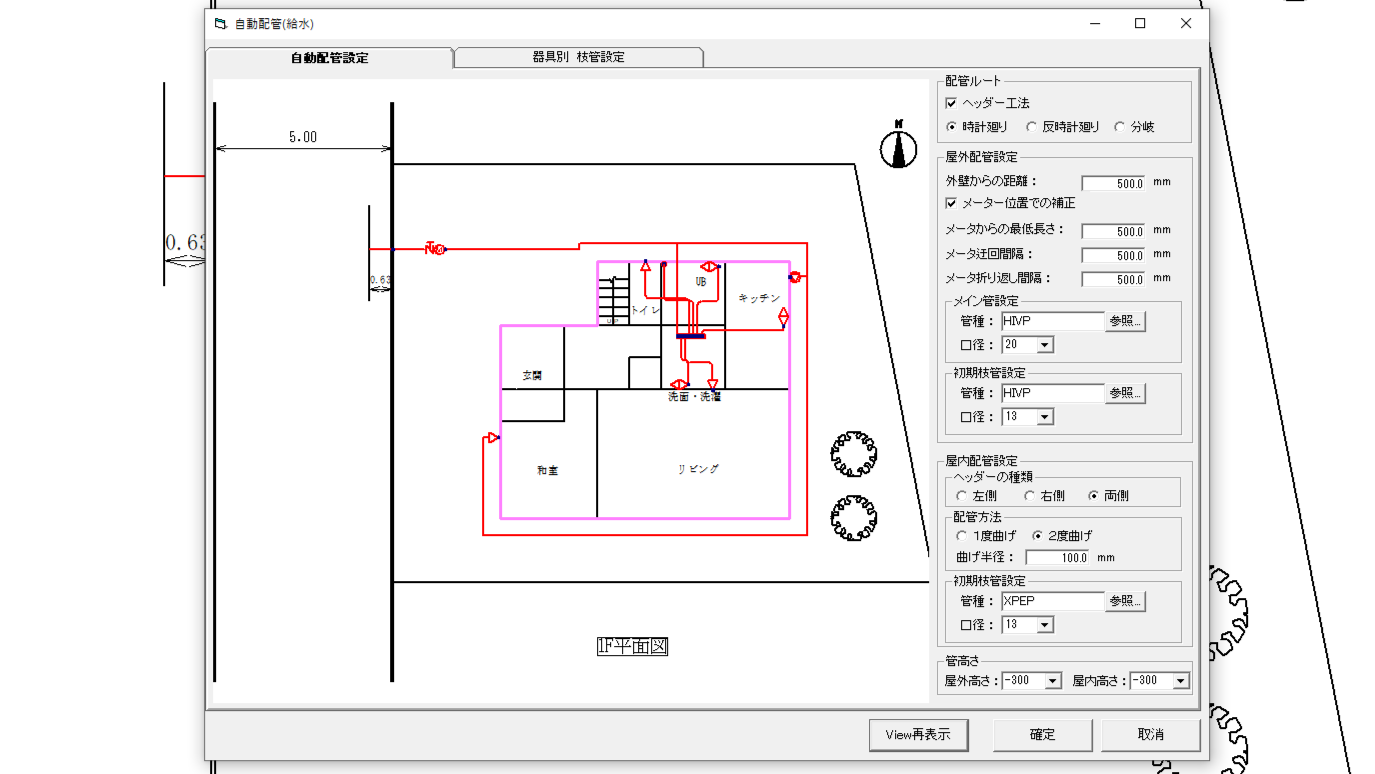Screen dimensions: 1375x774
Task: Click the north arrow compass symbol
Action: pos(898,146)
